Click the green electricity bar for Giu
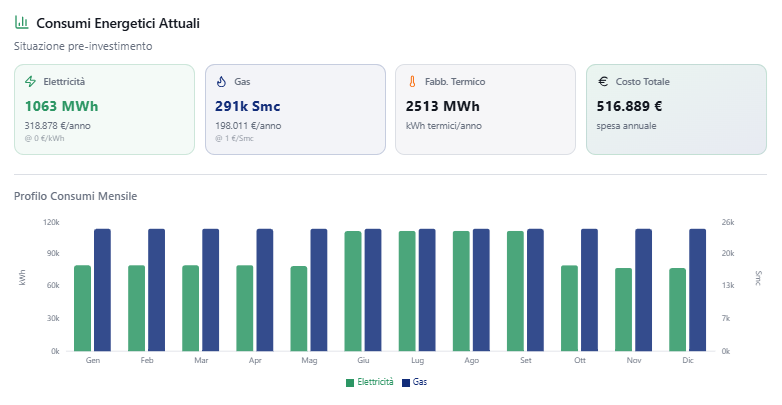782x405 pixels. (353, 291)
